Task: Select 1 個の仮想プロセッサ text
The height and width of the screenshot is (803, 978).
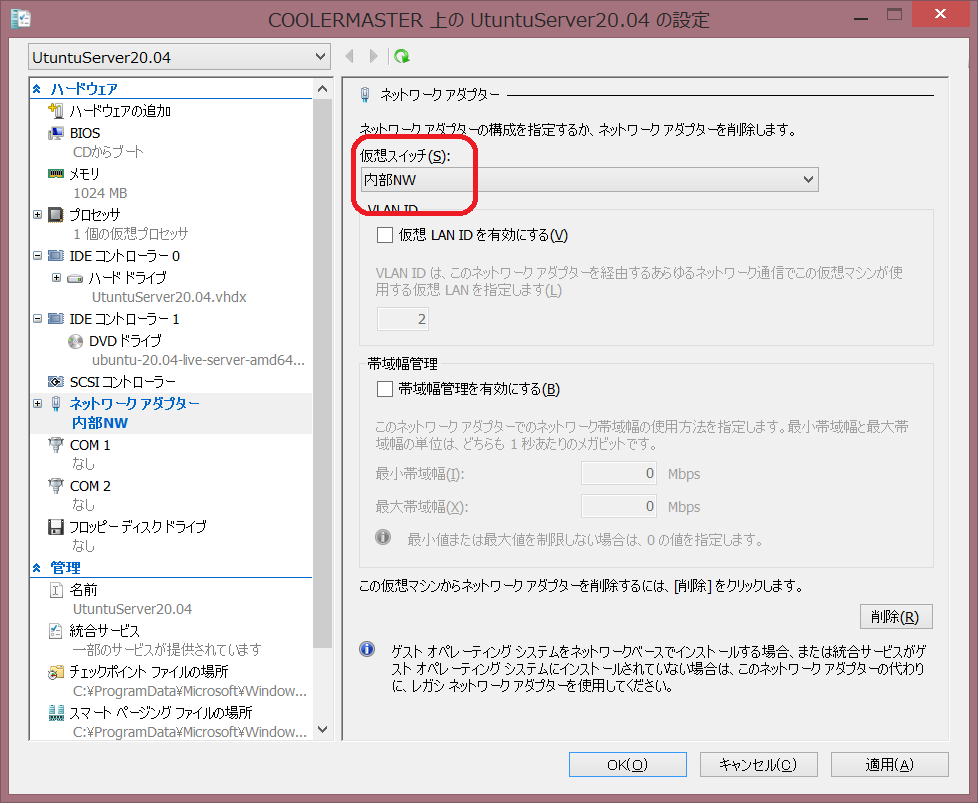Action: [x=130, y=234]
